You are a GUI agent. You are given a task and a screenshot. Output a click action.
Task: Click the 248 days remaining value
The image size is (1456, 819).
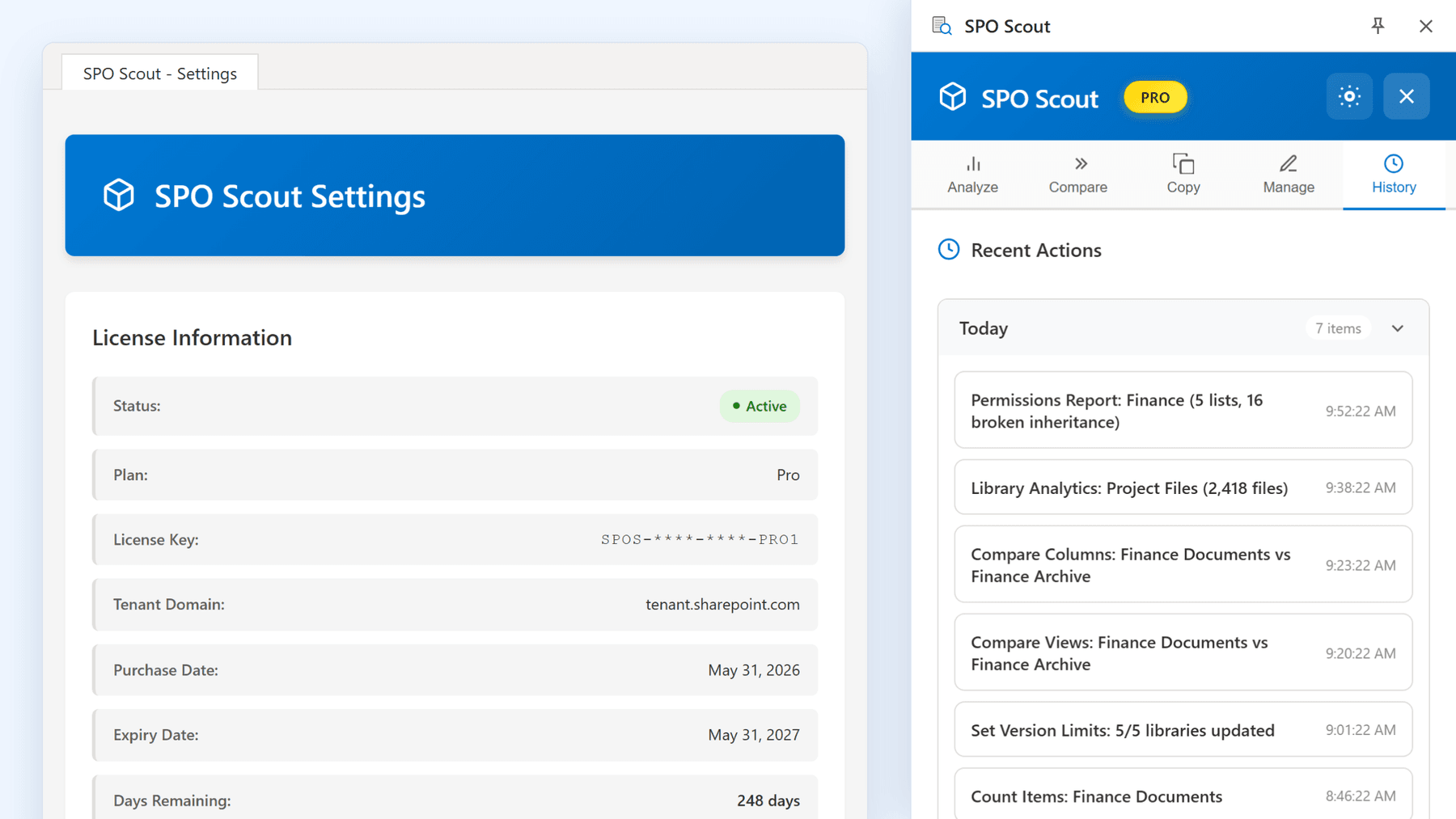tap(768, 800)
